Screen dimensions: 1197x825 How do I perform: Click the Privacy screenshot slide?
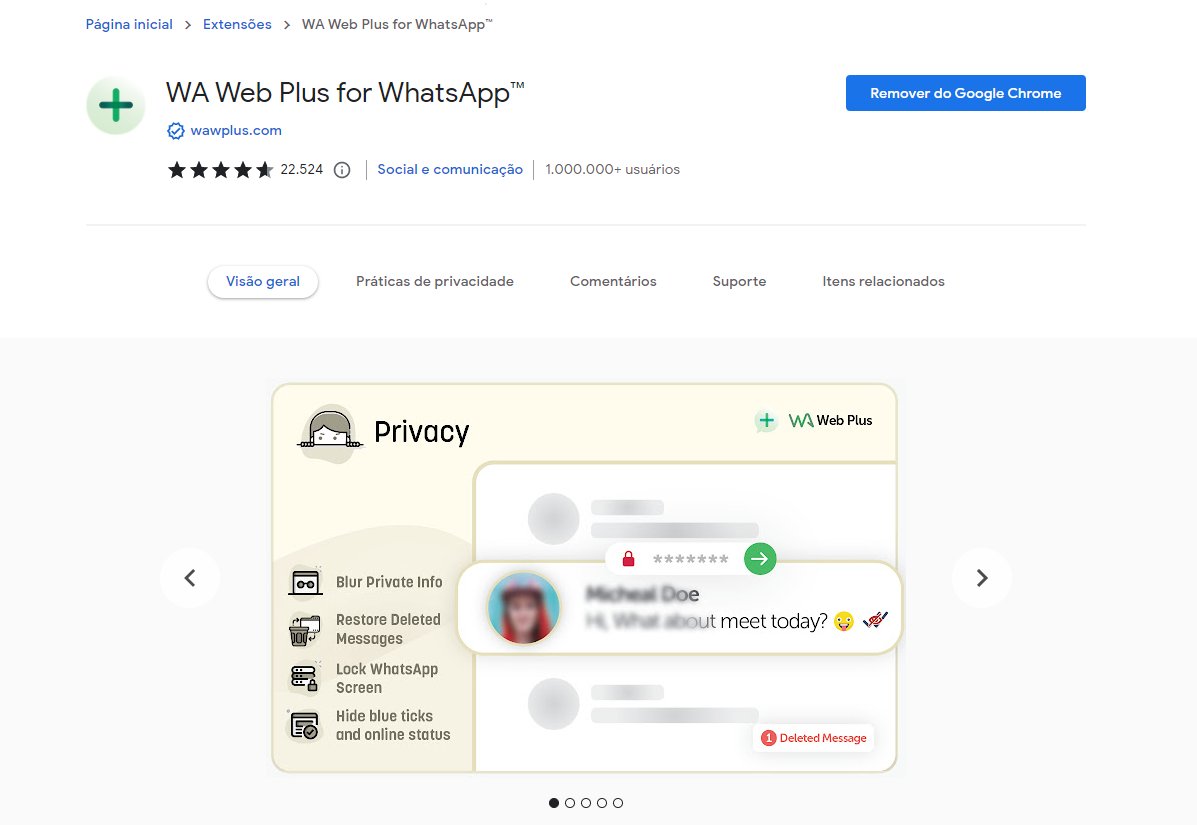[x=584, y=578]
